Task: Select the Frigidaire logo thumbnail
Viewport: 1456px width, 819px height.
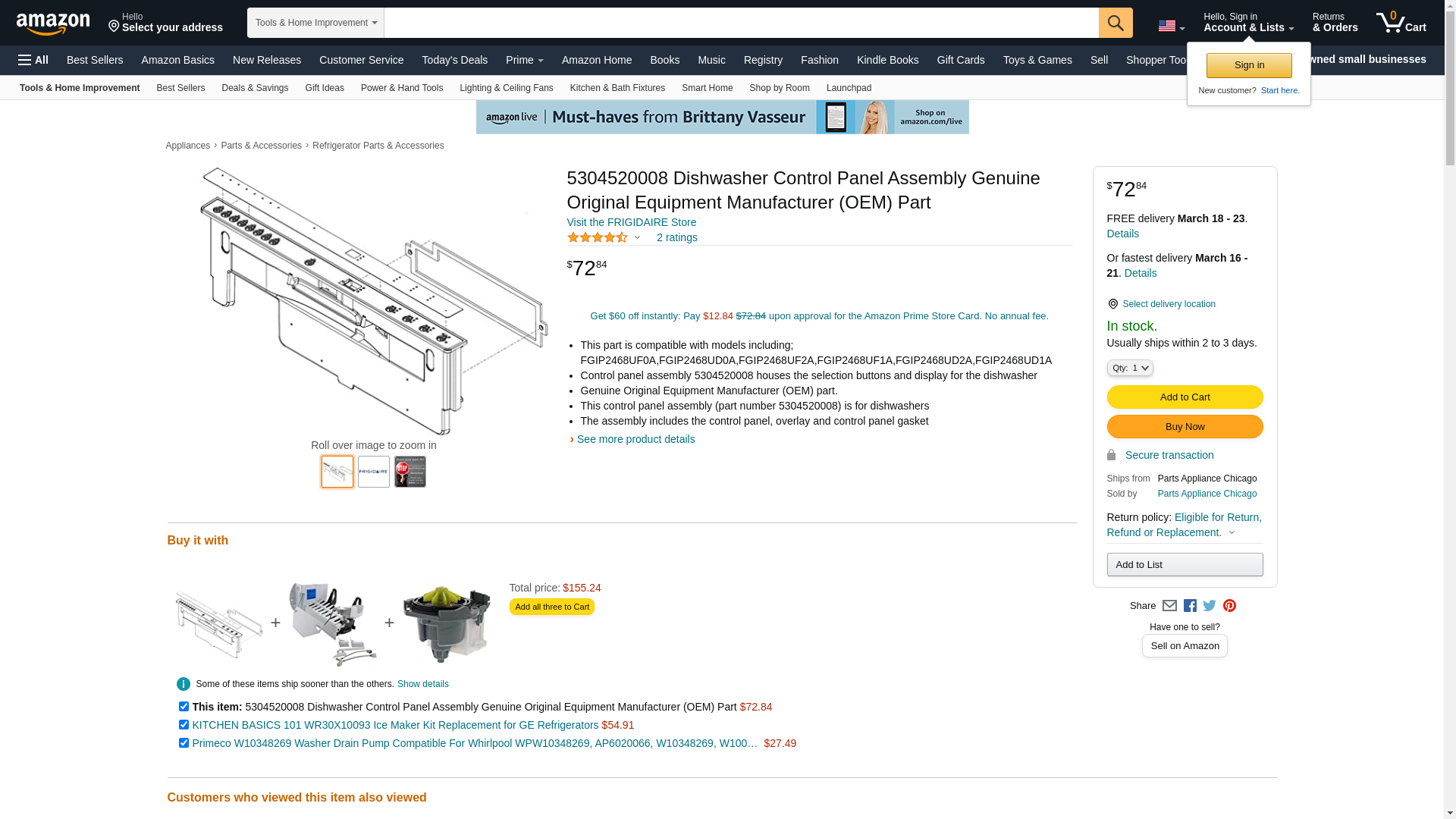Action: [x=374, y=472]
